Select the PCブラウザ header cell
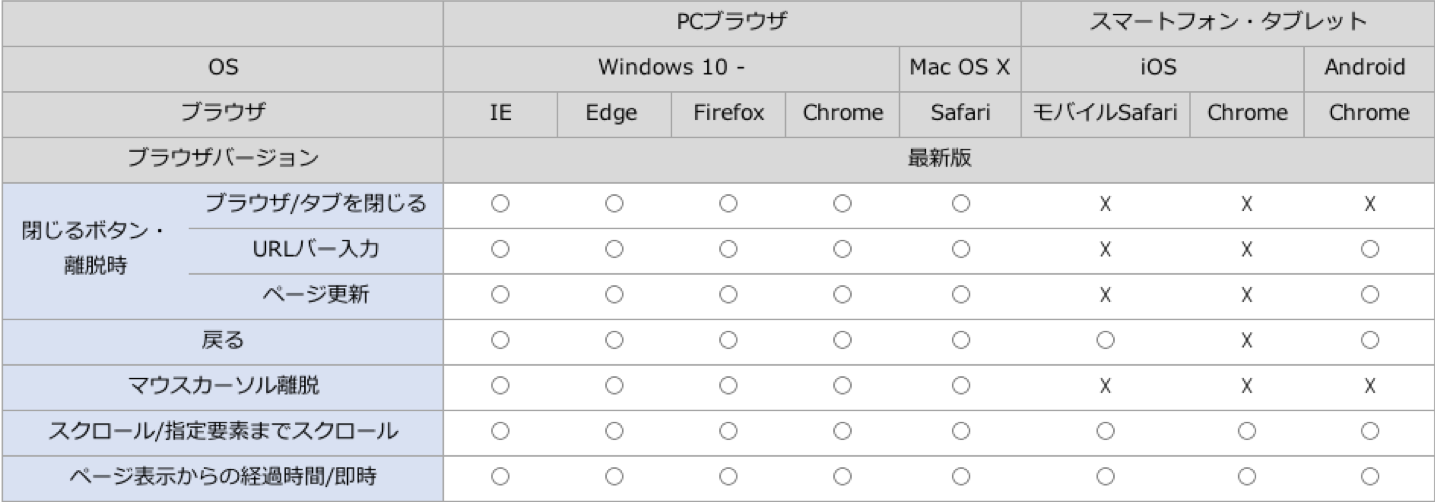This screenshot has height=502, width=1435. coord(731,22)
